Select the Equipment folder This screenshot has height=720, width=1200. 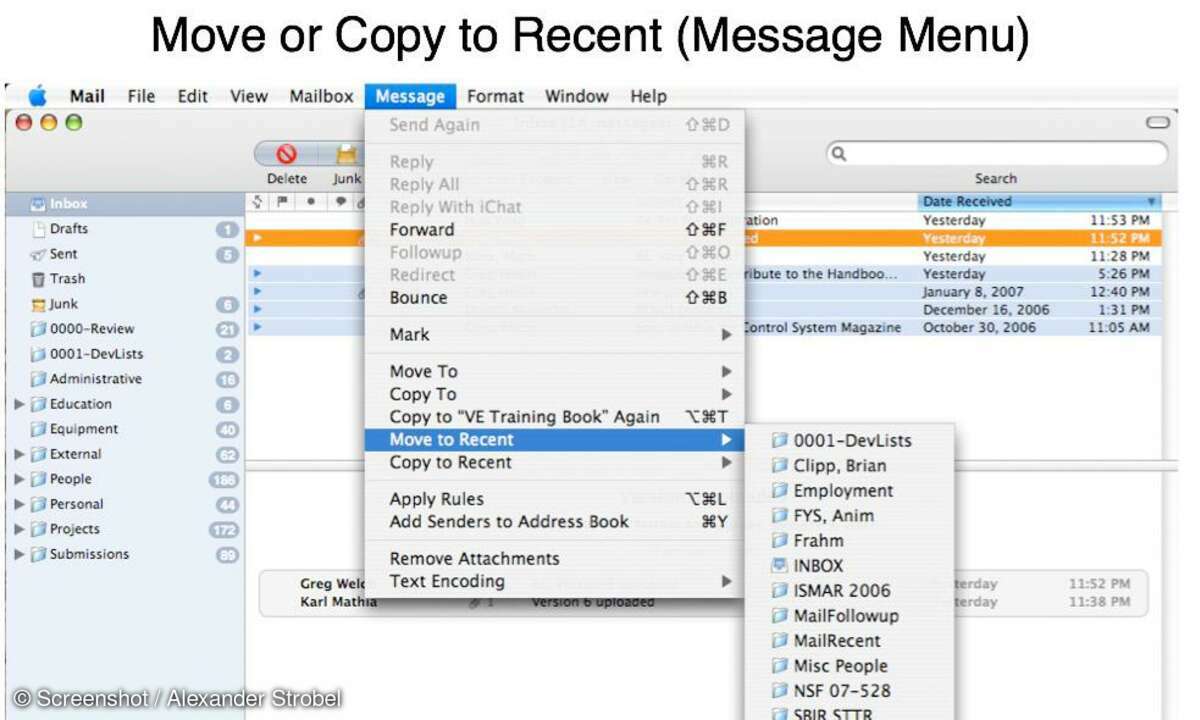point(84,429)
